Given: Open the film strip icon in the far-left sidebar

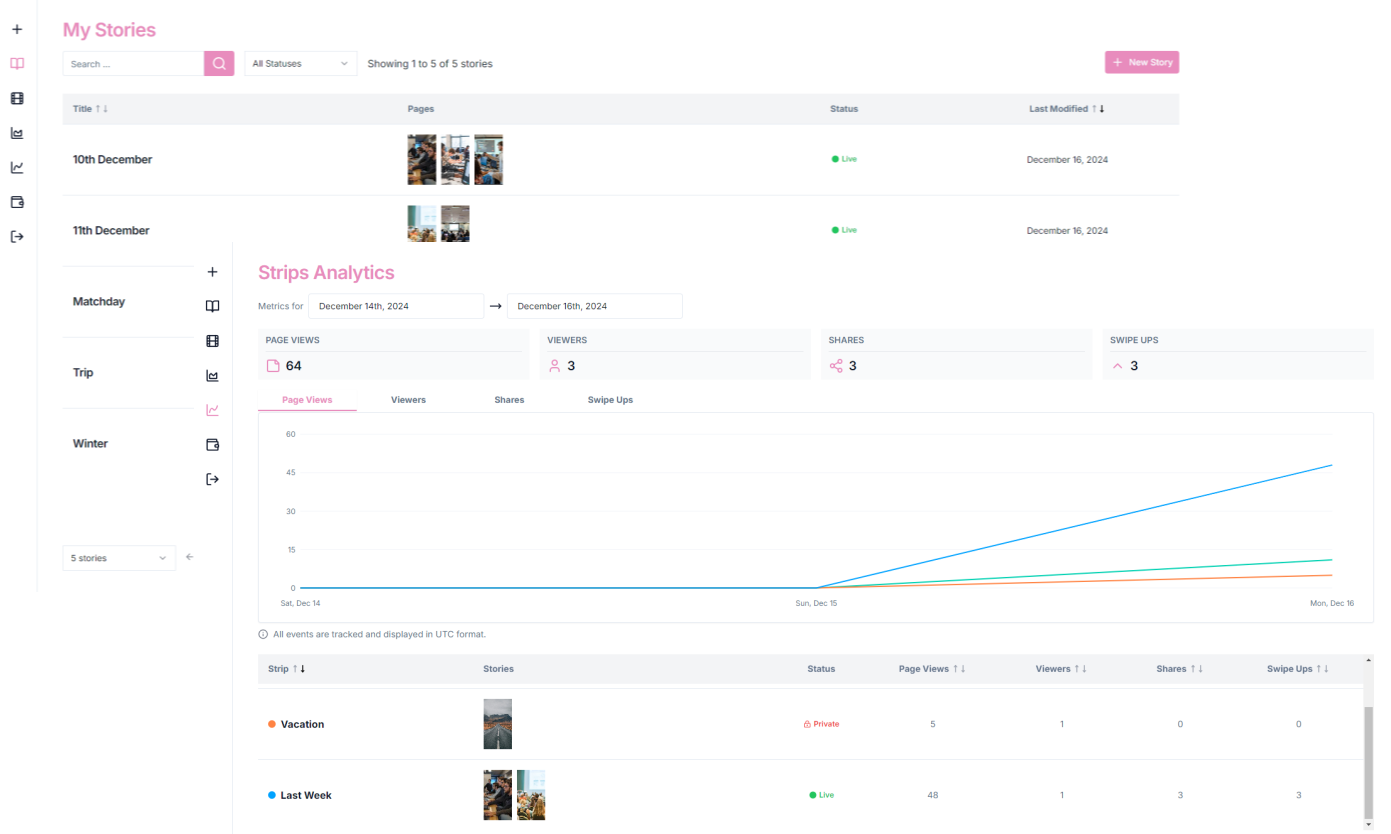Looking at the screenshot, I should coord(17,98).
